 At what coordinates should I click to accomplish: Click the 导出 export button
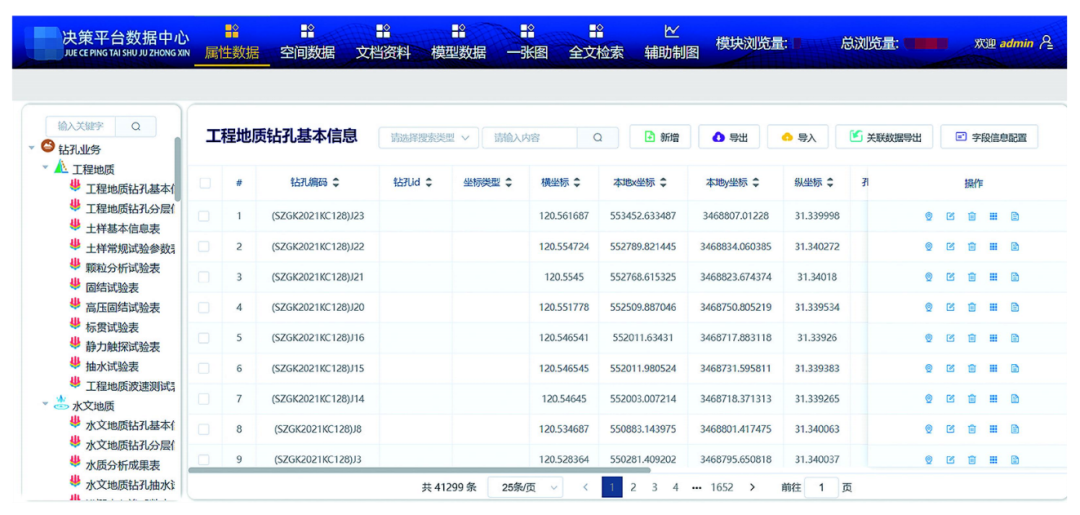pyautogui.click(x=729, y=137)
